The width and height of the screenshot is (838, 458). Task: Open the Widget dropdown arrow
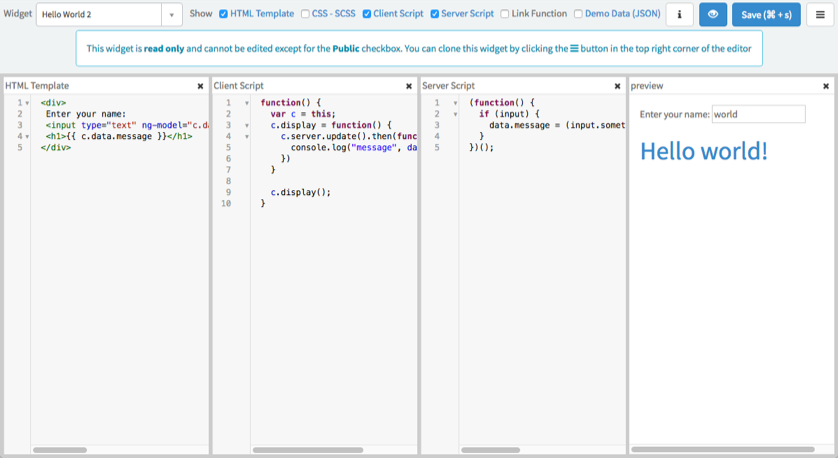[x=172, y=15]
